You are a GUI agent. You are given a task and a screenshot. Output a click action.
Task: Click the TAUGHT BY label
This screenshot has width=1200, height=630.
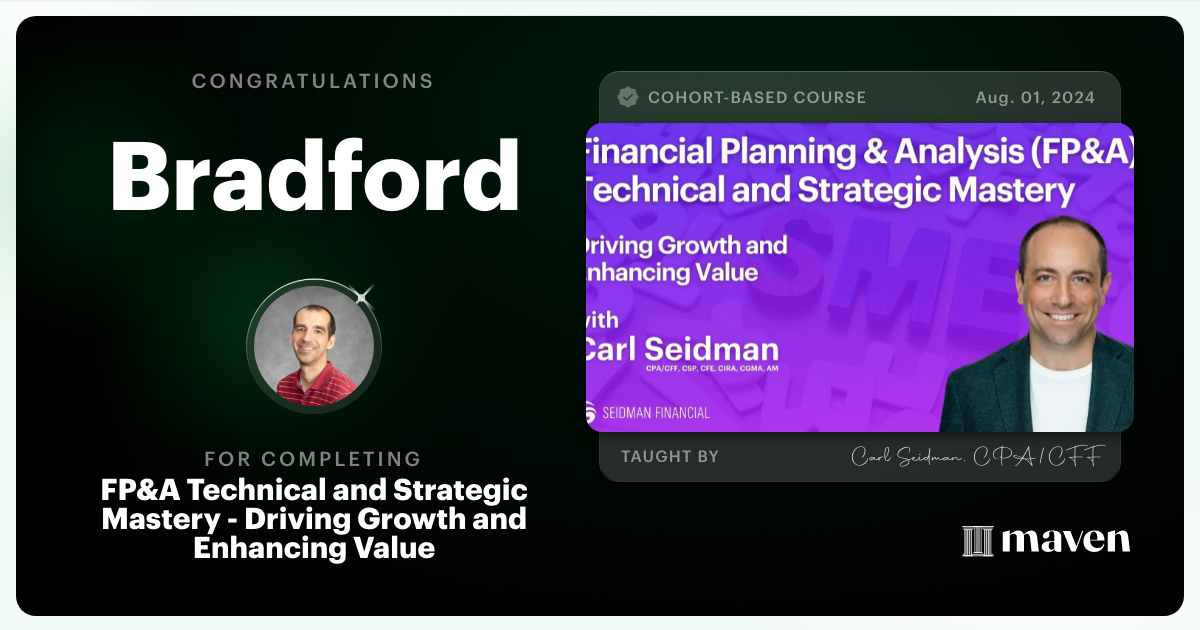point(670,457)
